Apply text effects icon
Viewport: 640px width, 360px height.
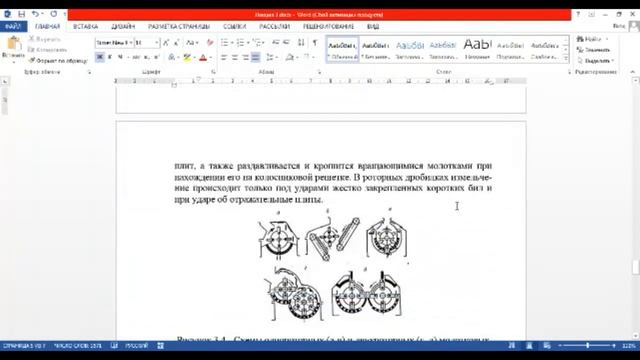pyautogui.click(x=172, y=57)
